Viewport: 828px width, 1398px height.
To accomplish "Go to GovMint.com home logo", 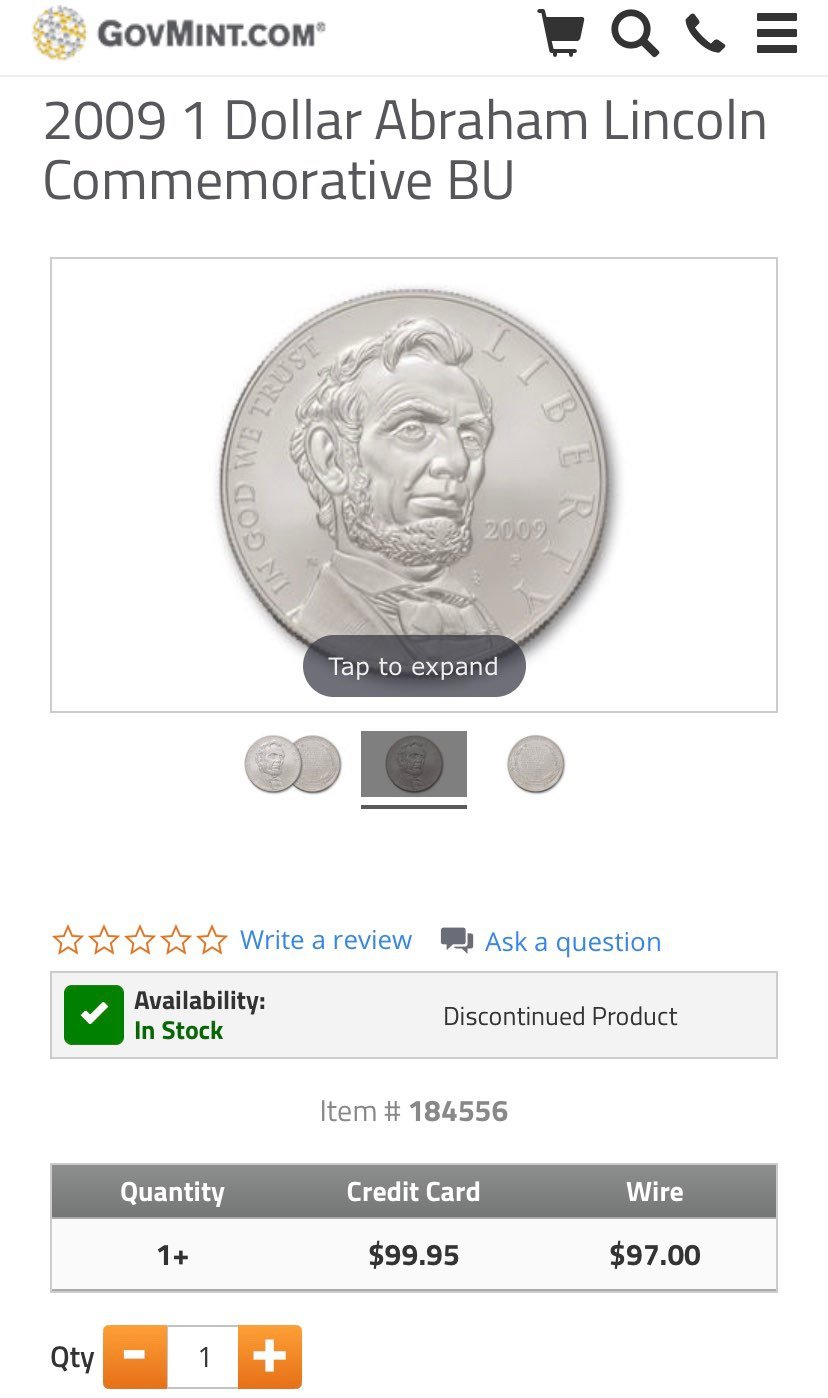I will [x=180, y=33].
